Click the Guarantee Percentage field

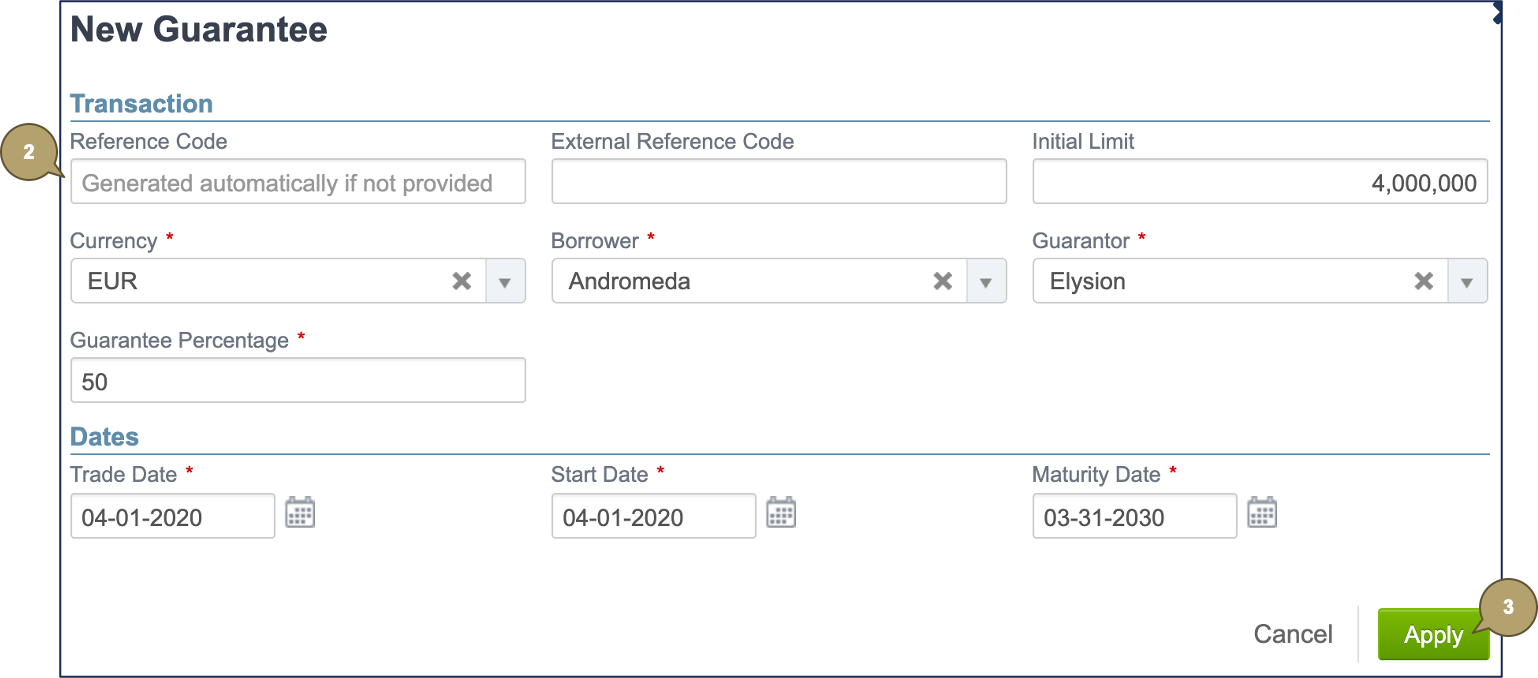[x=297, y=381]
